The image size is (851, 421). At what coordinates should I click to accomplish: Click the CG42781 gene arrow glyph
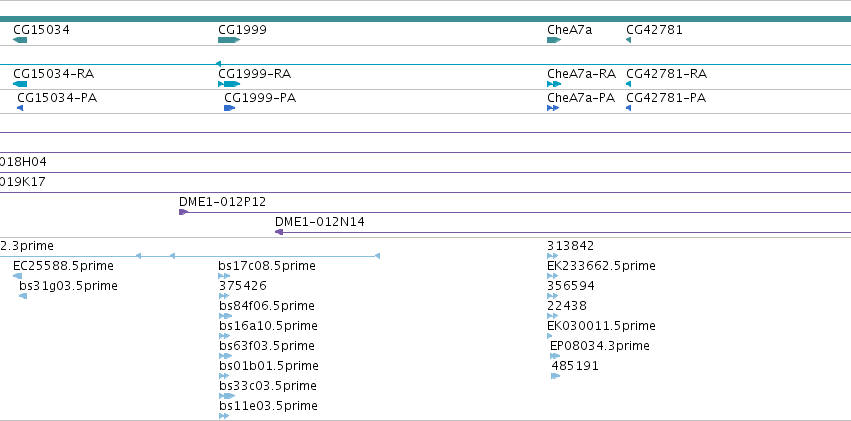coord(628,40)
